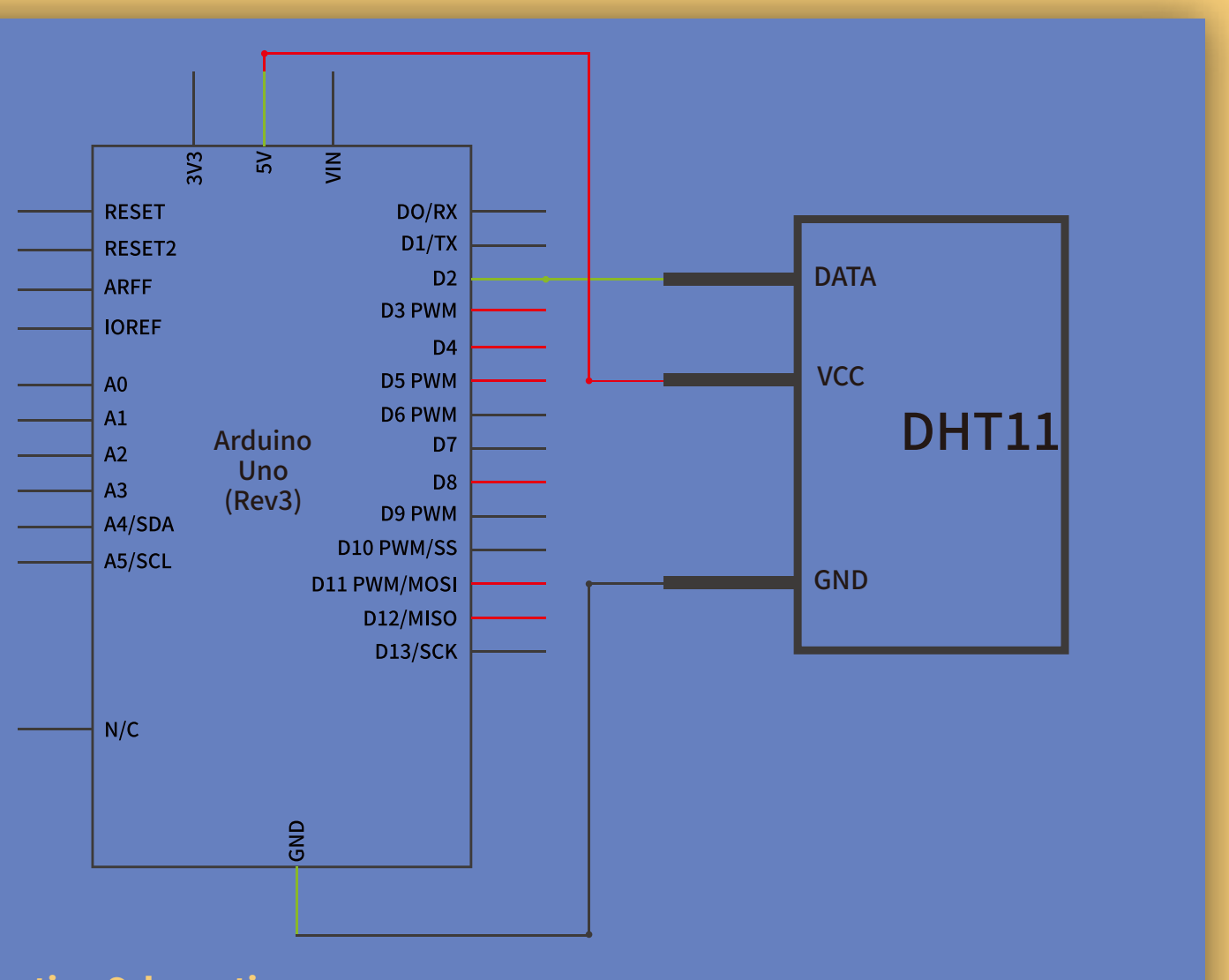This screenshot has width=1229, height=980.
Task: Click the RESET2 pin label
Action: (x=140, y=249)
